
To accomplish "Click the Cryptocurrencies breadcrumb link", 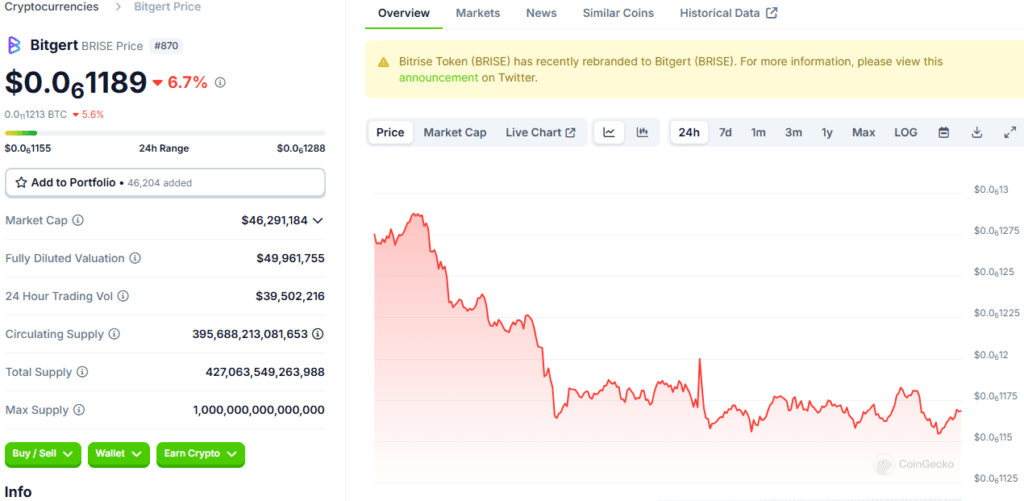I will 52,7.
